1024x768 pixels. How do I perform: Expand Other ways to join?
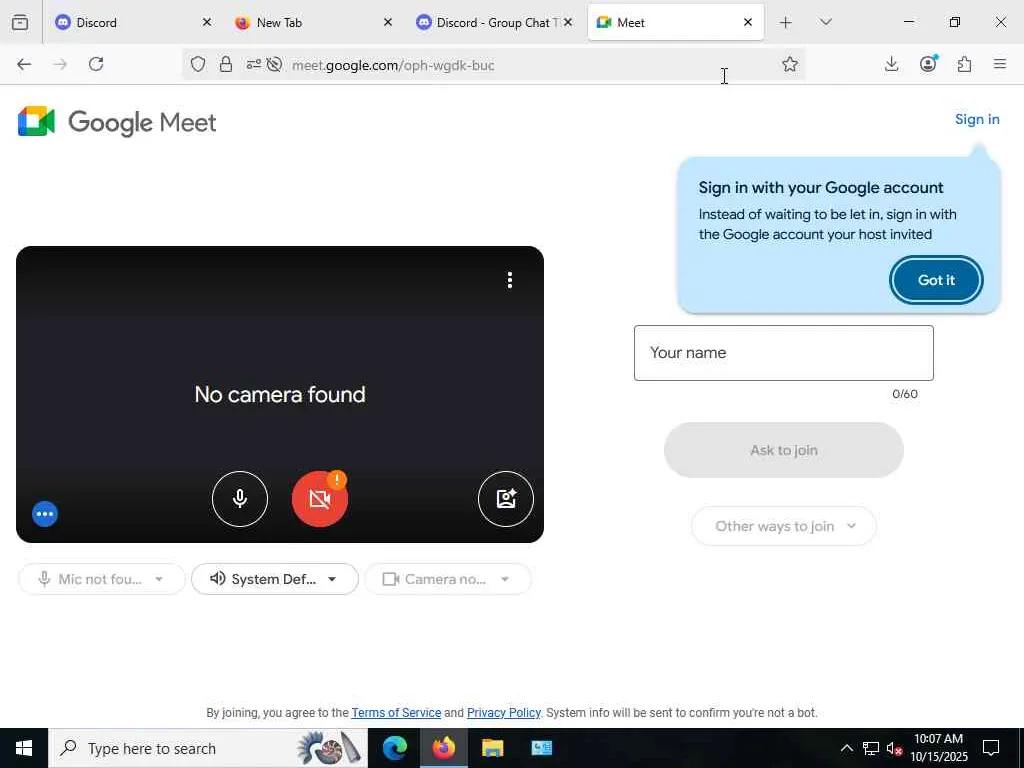[x=784, y=526]
